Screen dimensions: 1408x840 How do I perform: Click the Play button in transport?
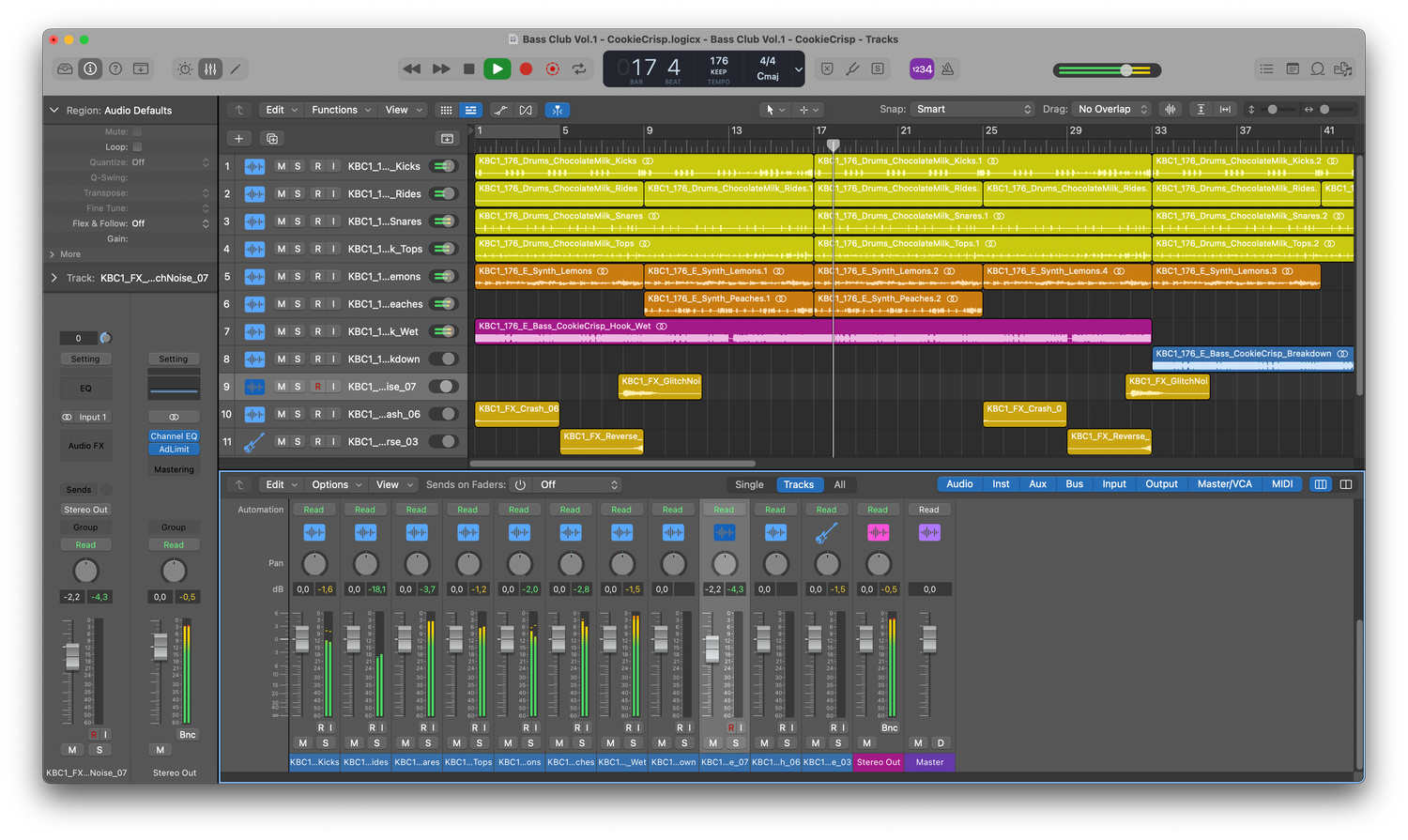click(497, 69)
